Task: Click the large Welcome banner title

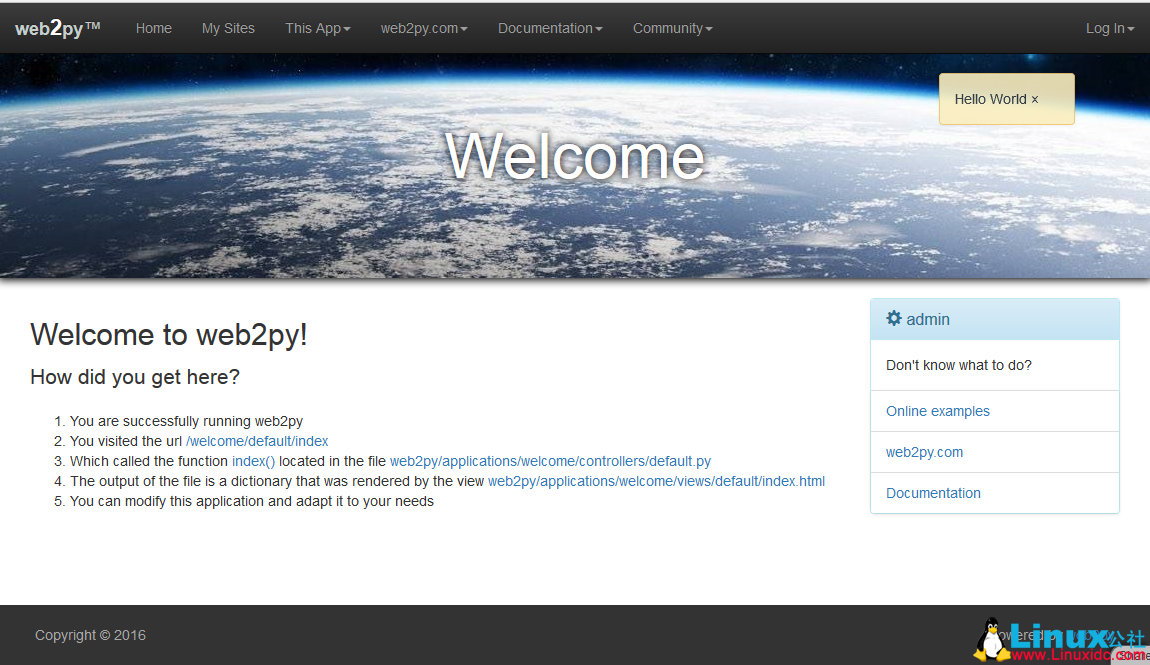Action: [x=574, y=156]
